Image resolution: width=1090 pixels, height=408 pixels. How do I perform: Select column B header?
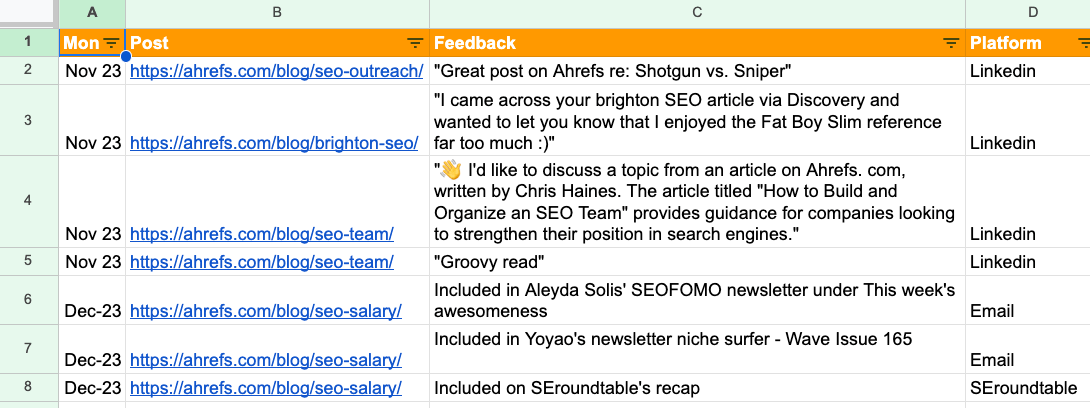[x=277, y=13]
